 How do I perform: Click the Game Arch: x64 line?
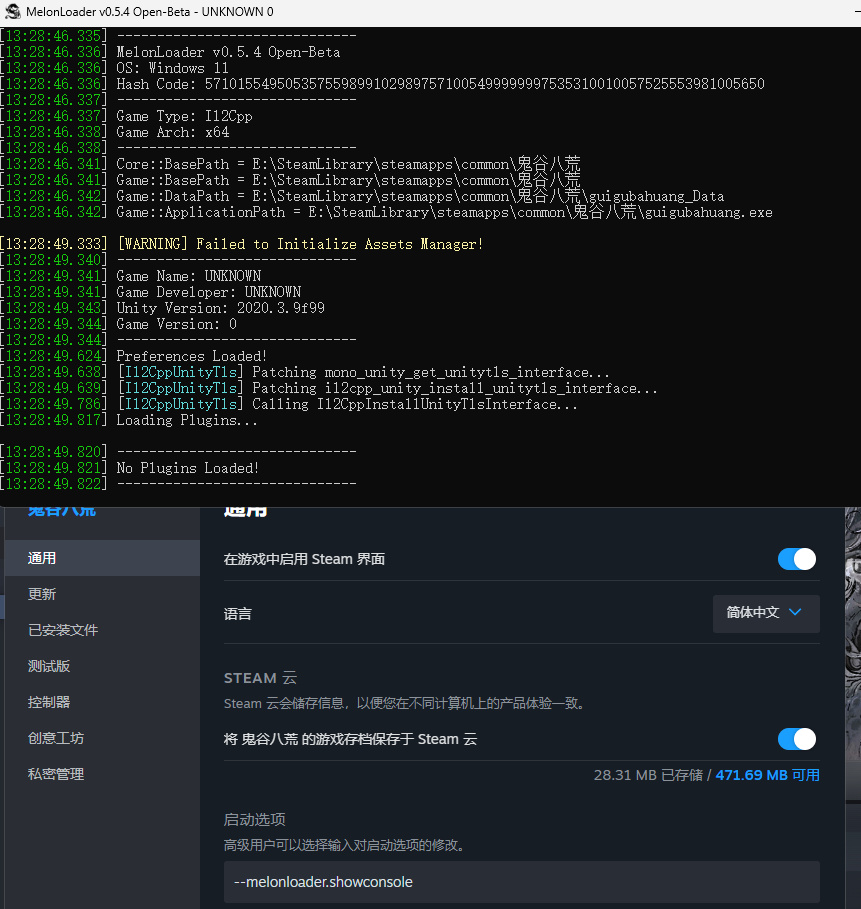coord(173,132)
